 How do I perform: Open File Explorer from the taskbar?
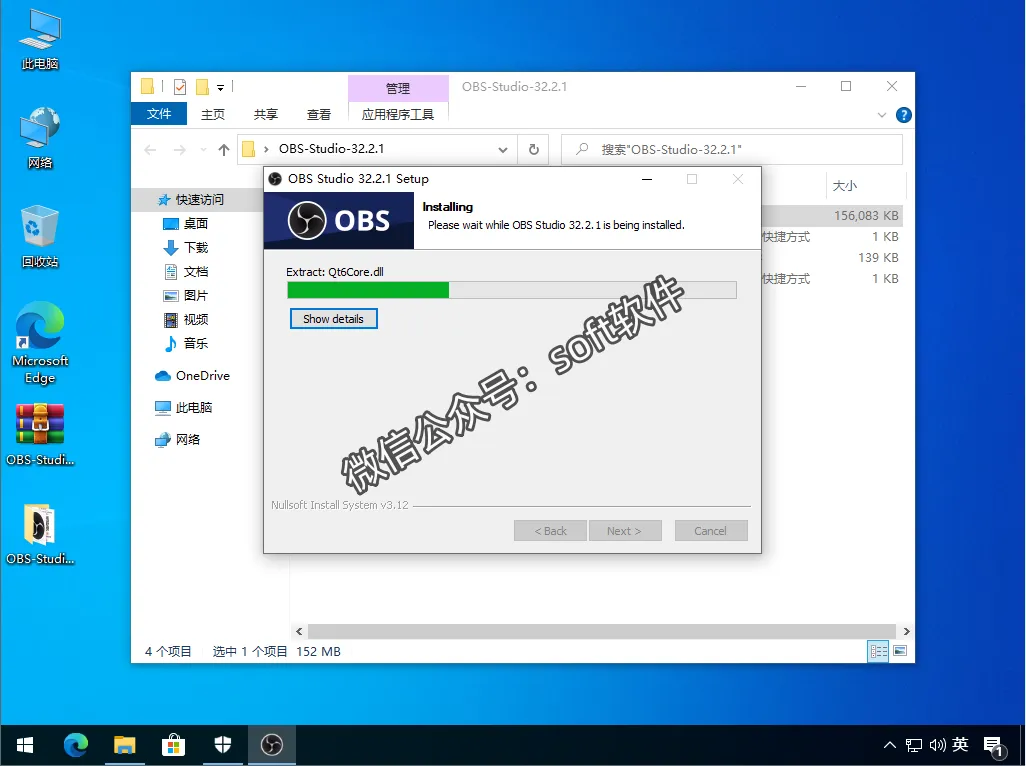[x=124, y=745]
